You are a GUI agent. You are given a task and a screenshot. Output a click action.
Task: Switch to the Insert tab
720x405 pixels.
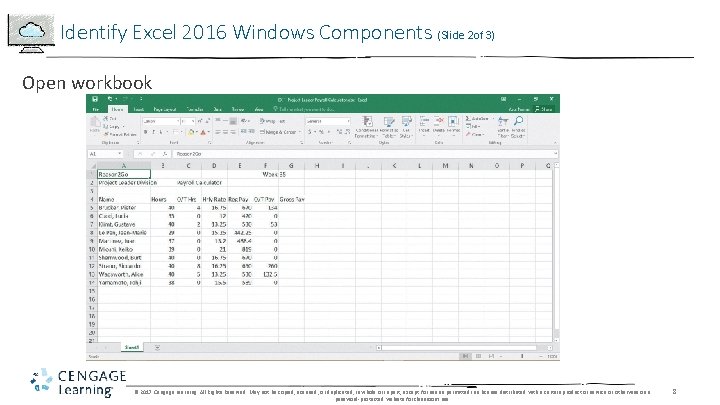click(x=139, y=109)
